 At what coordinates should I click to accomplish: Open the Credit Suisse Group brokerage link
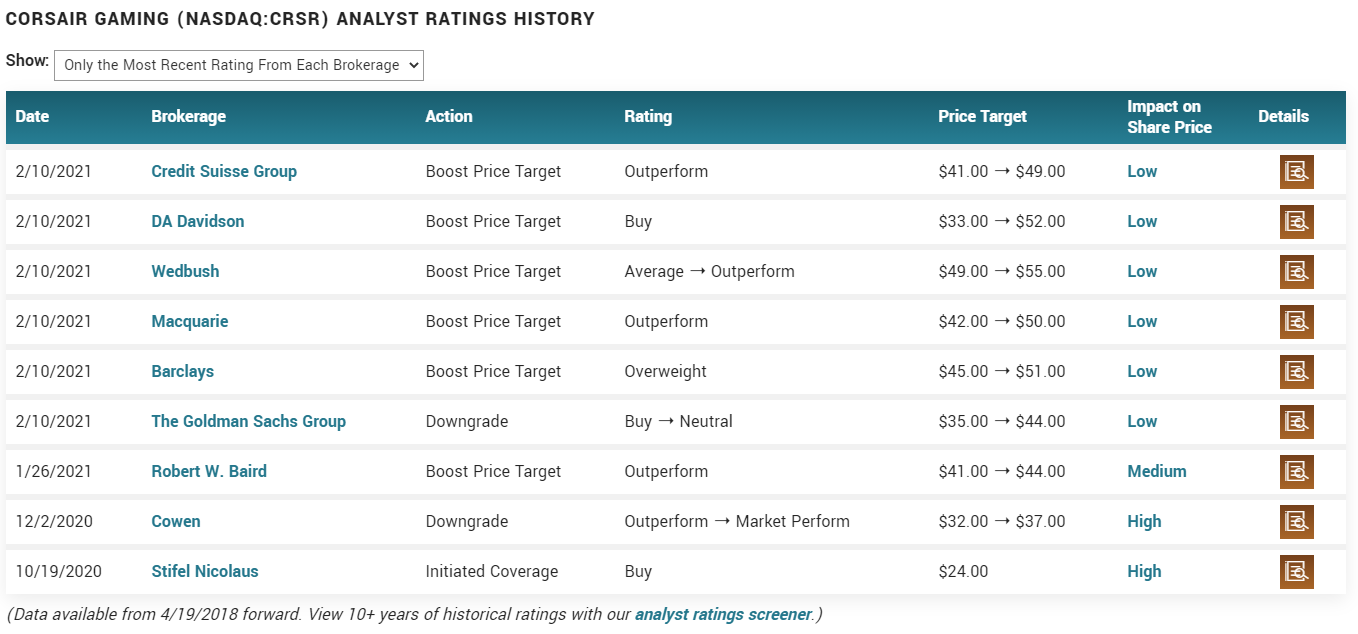point(224,171)
